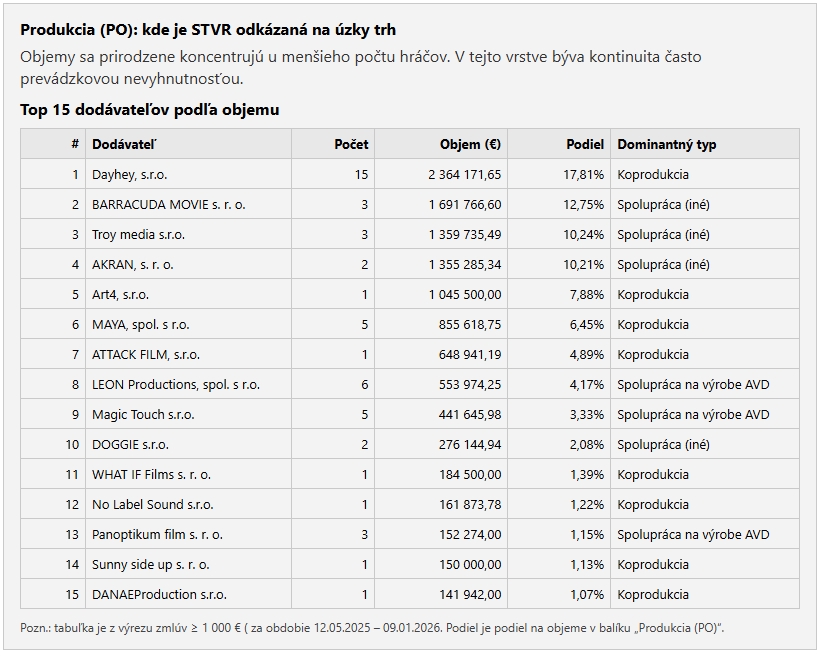This screenshot has width=819, height=661.
Task: Click the Troy media s.r.o. row name
Action: click(x=138, y=234)
